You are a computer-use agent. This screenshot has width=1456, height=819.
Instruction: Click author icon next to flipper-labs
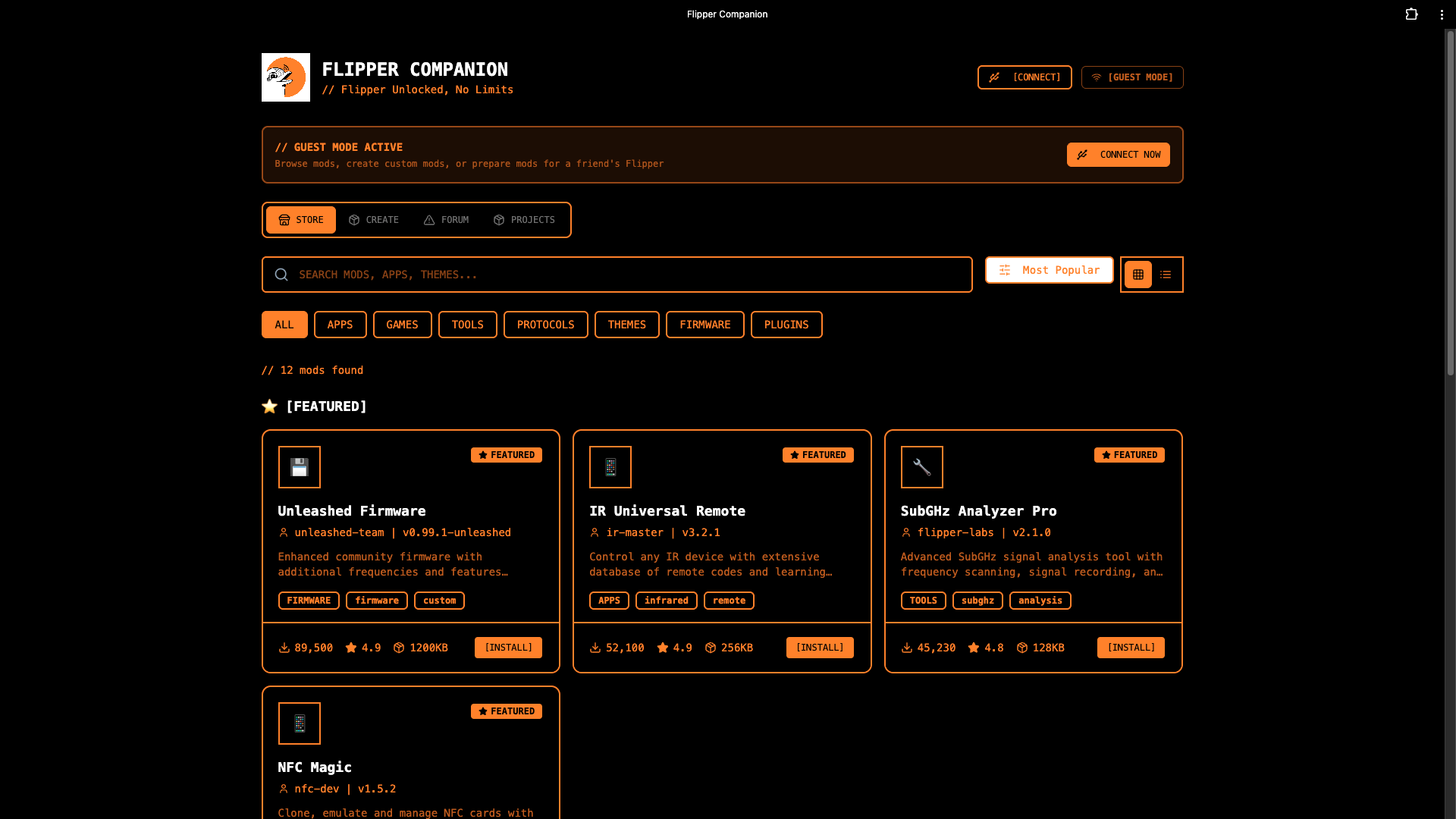pos(906,533)
